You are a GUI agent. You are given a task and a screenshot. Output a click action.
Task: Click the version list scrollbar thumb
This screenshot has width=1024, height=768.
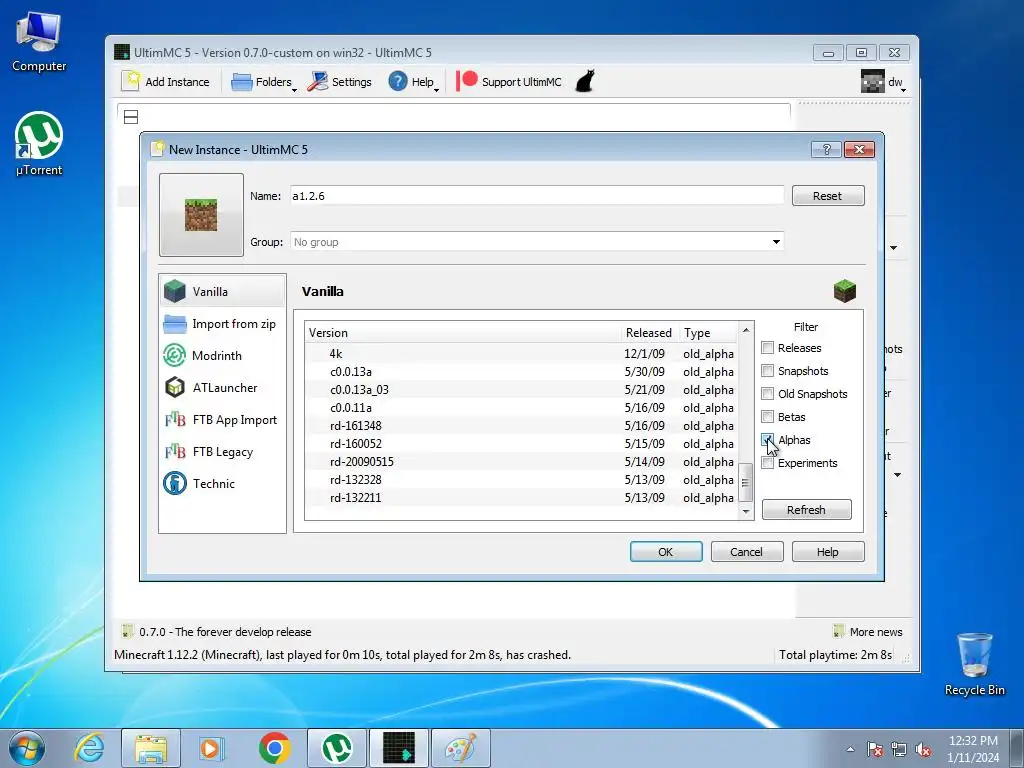pyautogui.click(x=746, y=483)
